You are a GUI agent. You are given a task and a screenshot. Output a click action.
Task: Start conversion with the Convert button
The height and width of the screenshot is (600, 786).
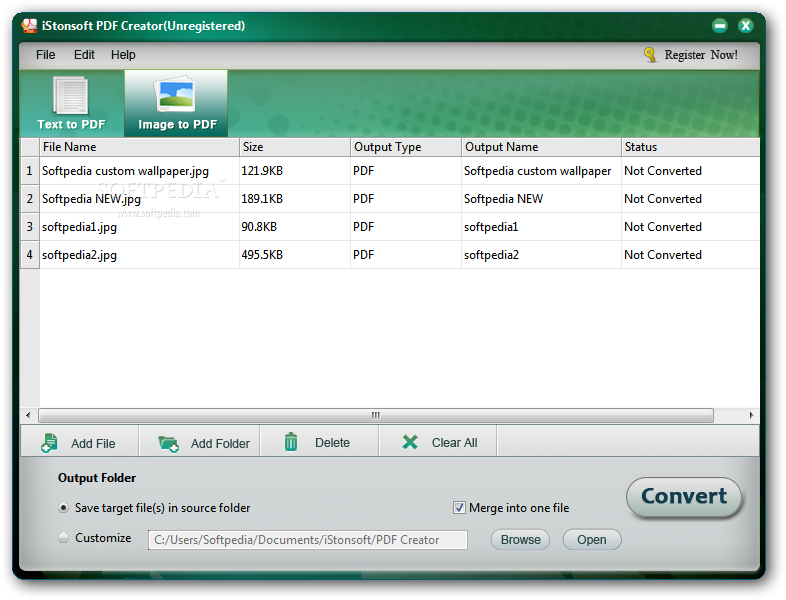pos(684,497)
